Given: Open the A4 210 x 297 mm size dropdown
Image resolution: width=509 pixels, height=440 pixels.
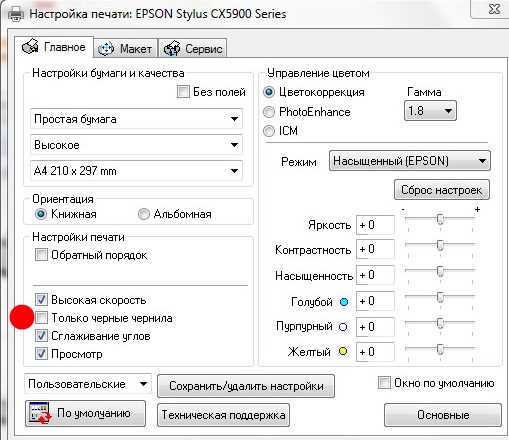Looking at the screenshot, I should [x=136, y=171].
